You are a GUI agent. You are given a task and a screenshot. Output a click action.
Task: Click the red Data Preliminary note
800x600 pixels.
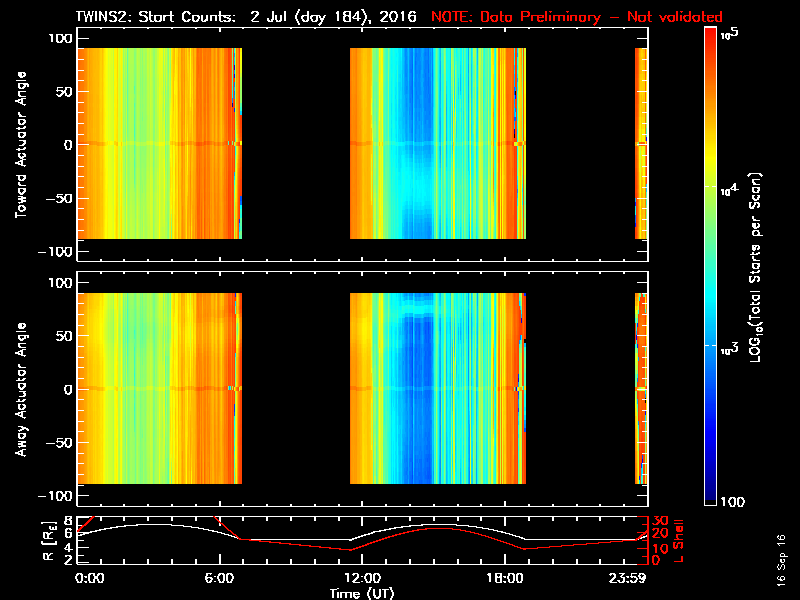point(577,17)
